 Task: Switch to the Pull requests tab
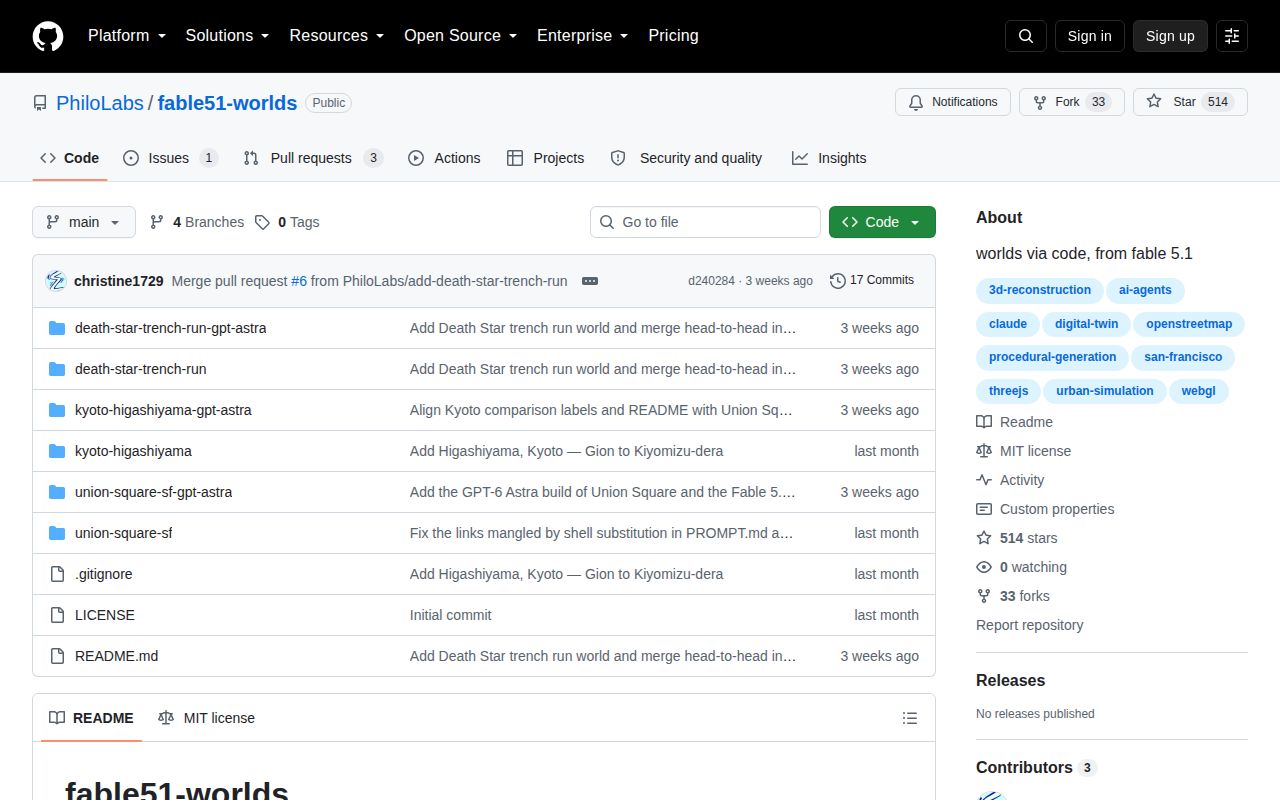(x=313, y=158)
